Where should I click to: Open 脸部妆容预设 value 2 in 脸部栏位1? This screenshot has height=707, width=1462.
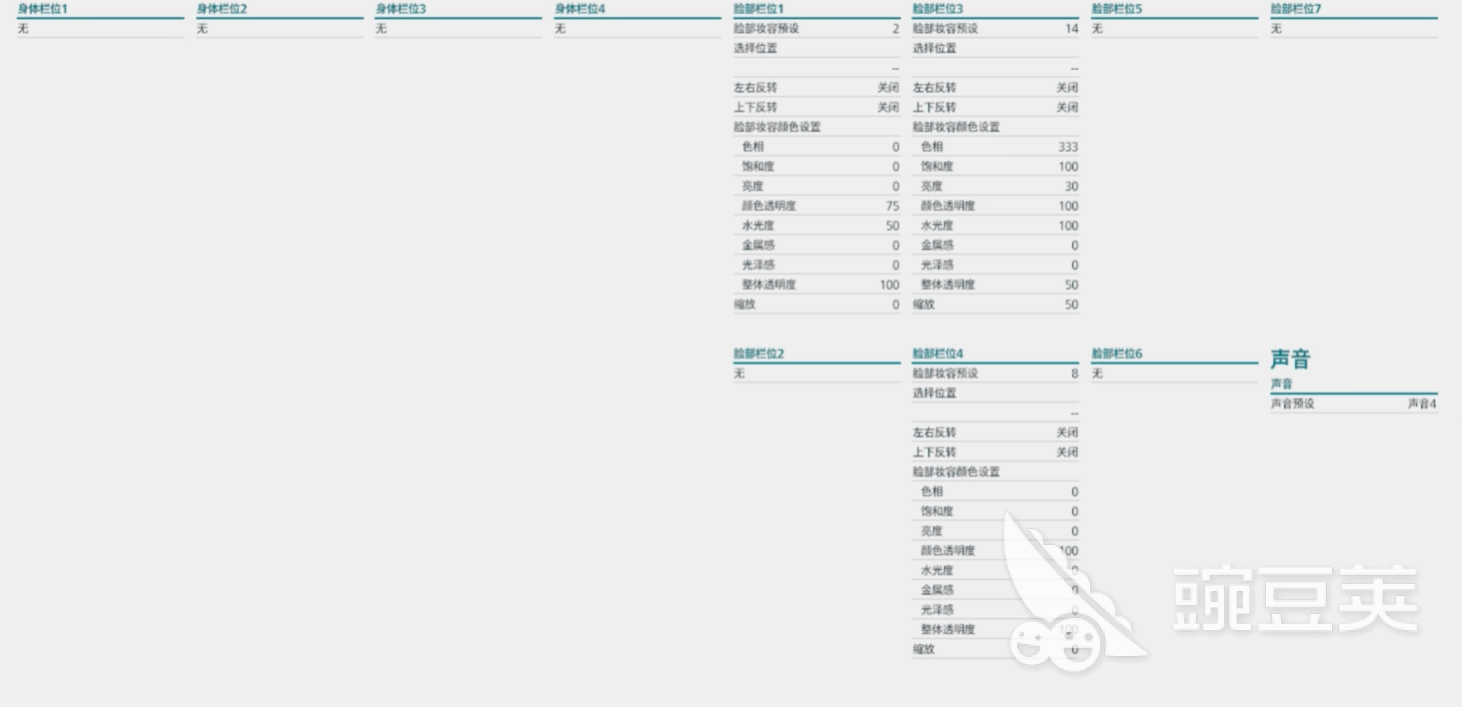(x=815, y=29)
